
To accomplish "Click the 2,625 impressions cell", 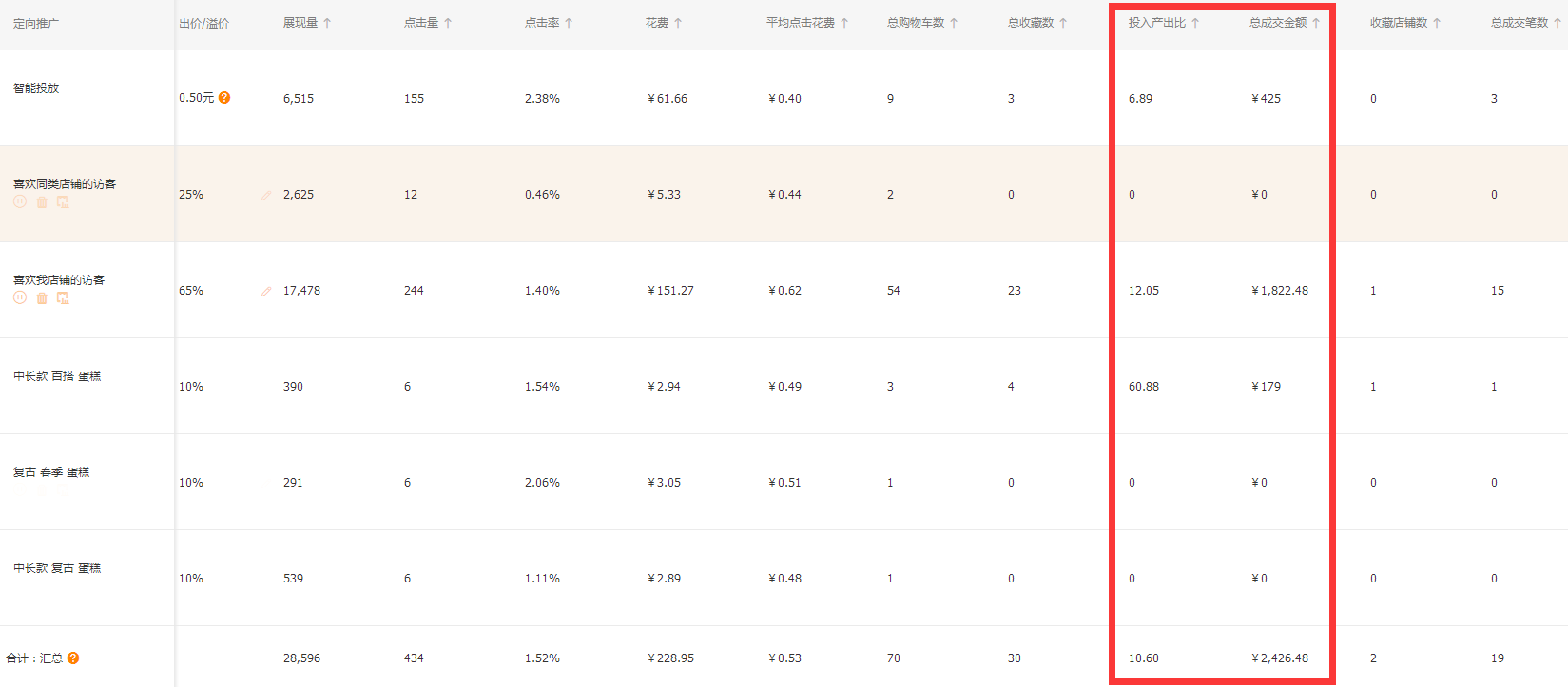I will tap(299, 195).
